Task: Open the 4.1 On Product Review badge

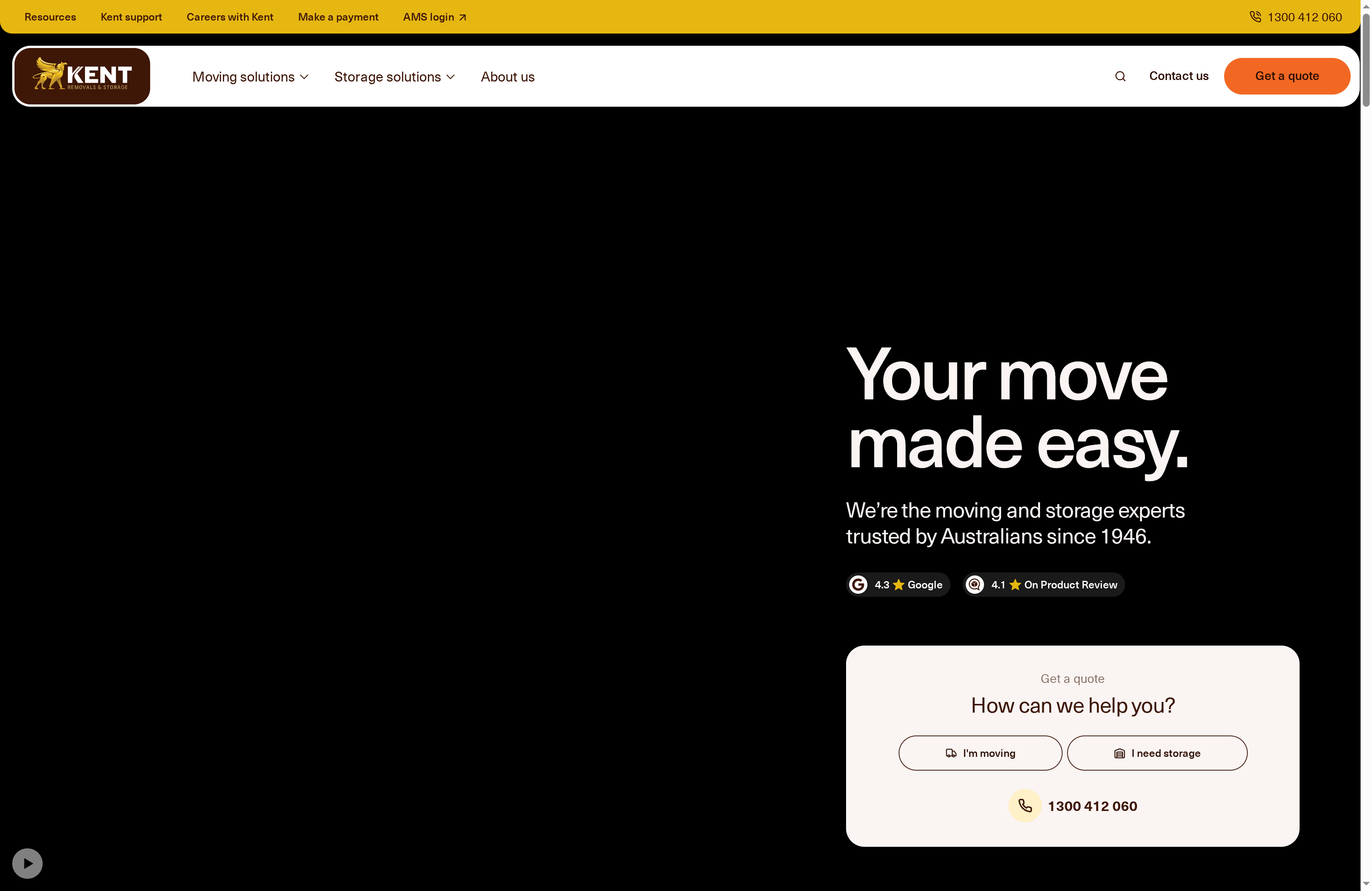Action: tap(1044, 584)
